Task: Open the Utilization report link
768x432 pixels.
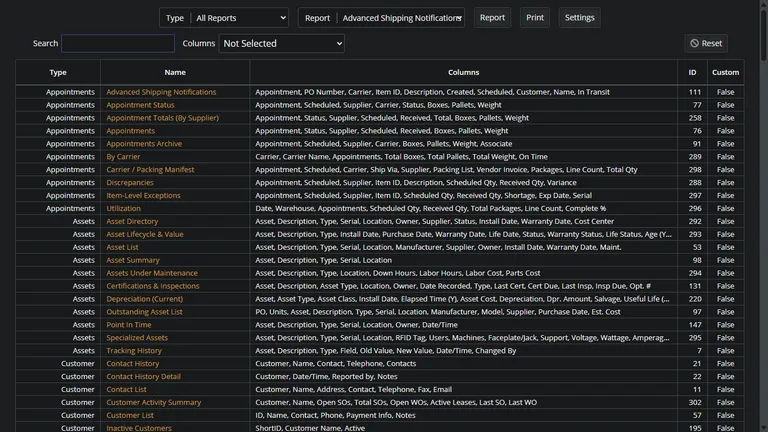Action: (123, 209)
